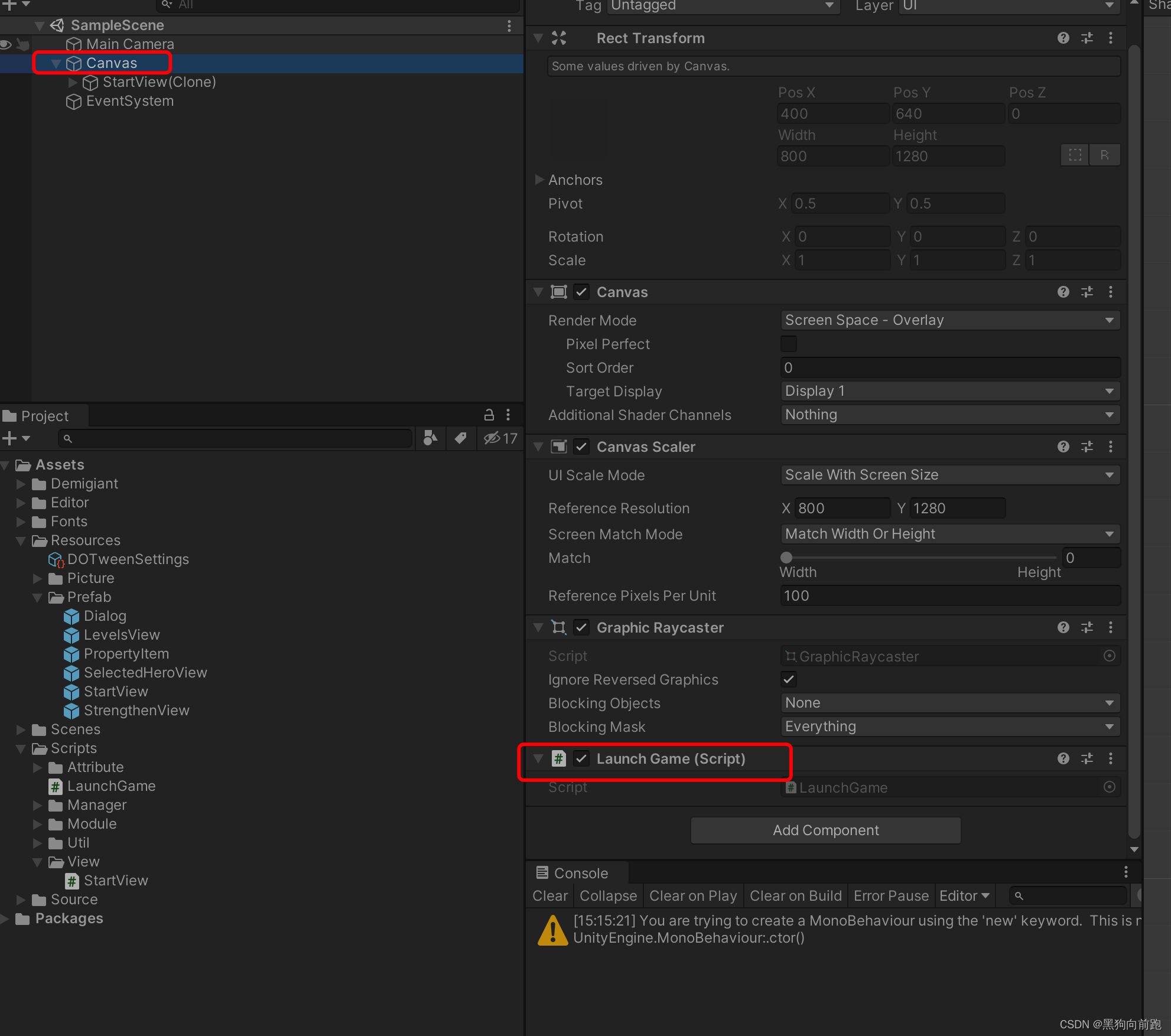Toggle hidden packages count icon
This screenshot has height=1036, width=1171.
click(x=500, y=438)
